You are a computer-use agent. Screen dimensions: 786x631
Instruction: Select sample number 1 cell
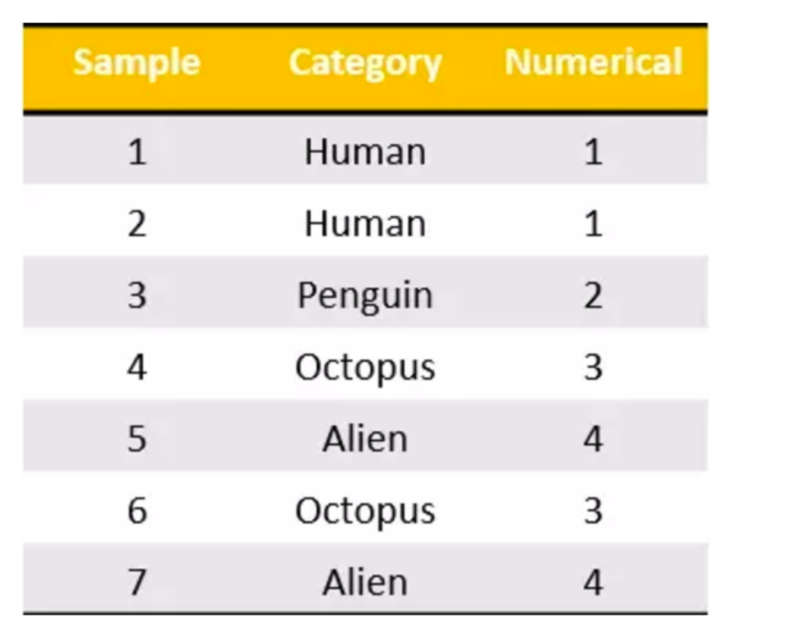click(x=137, y=152)
